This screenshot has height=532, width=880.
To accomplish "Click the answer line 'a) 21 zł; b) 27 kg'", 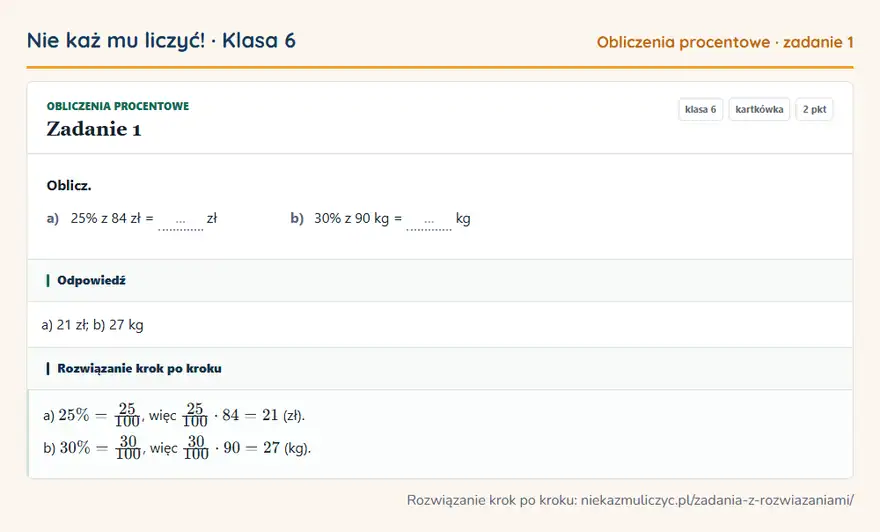I will [93, 325].
